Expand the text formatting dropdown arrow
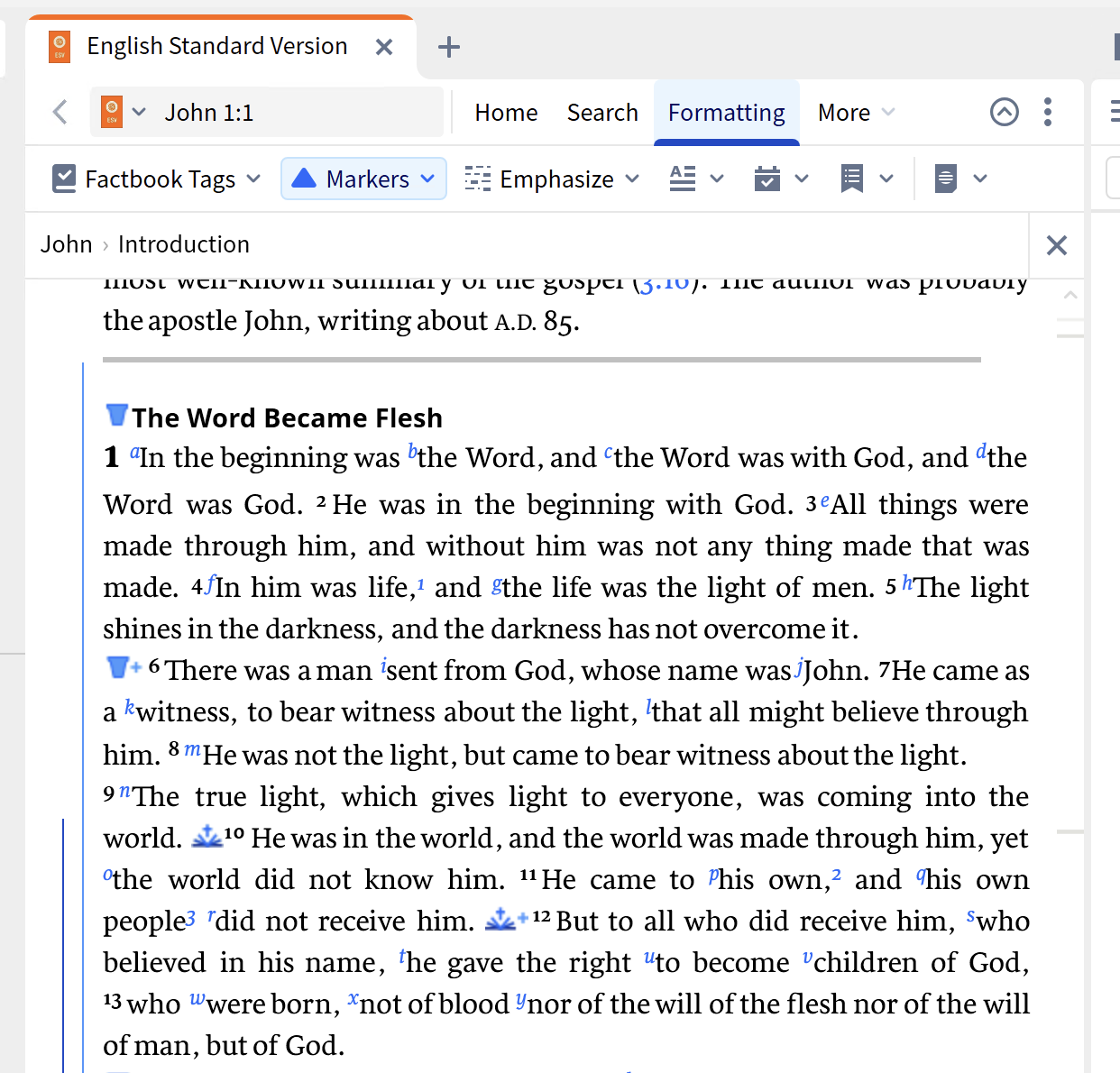 (717, 179)
